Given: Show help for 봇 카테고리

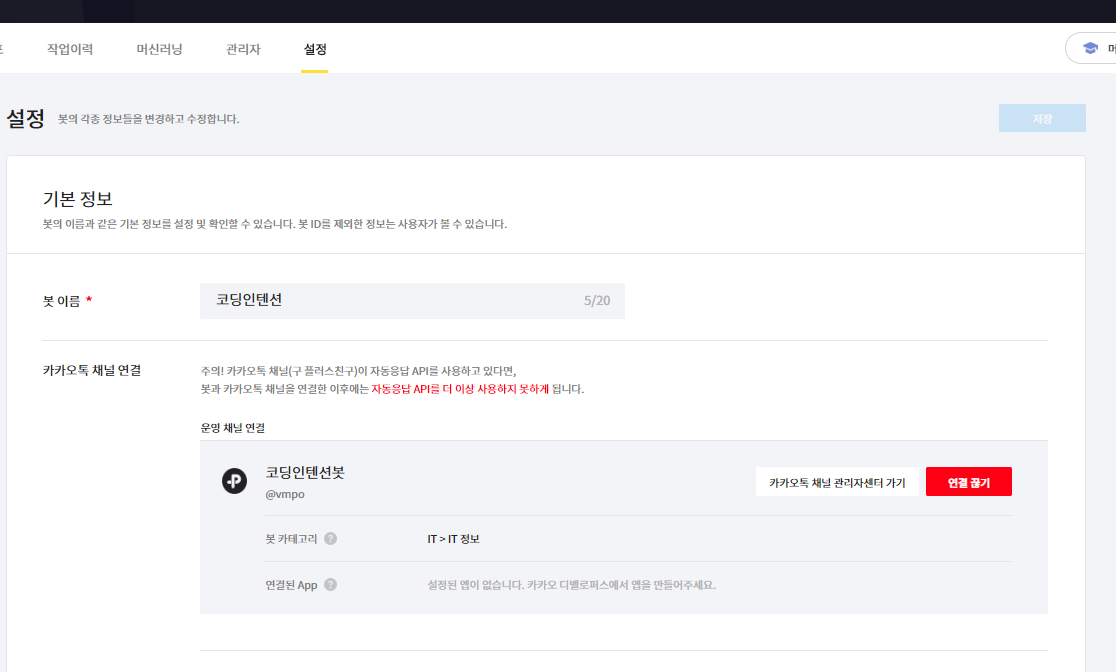Looking at the screenshot, I should point(330,539).
